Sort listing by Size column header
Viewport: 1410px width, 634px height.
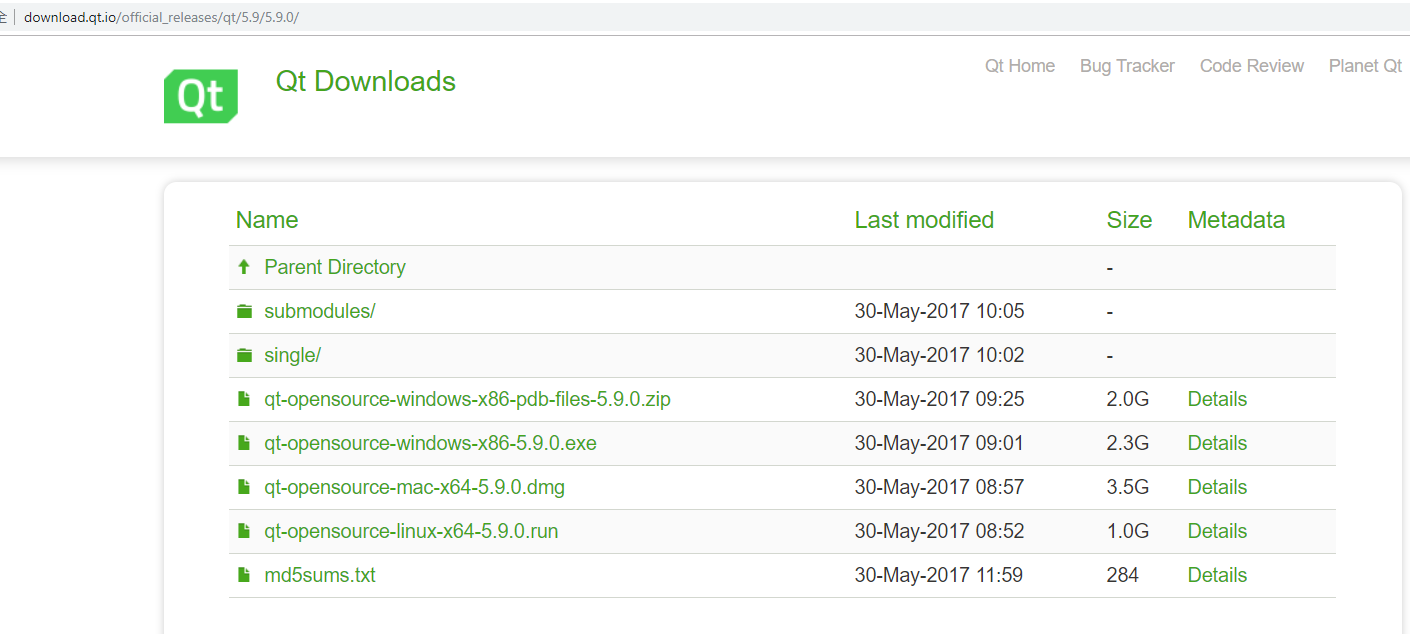coord(1129,220)
